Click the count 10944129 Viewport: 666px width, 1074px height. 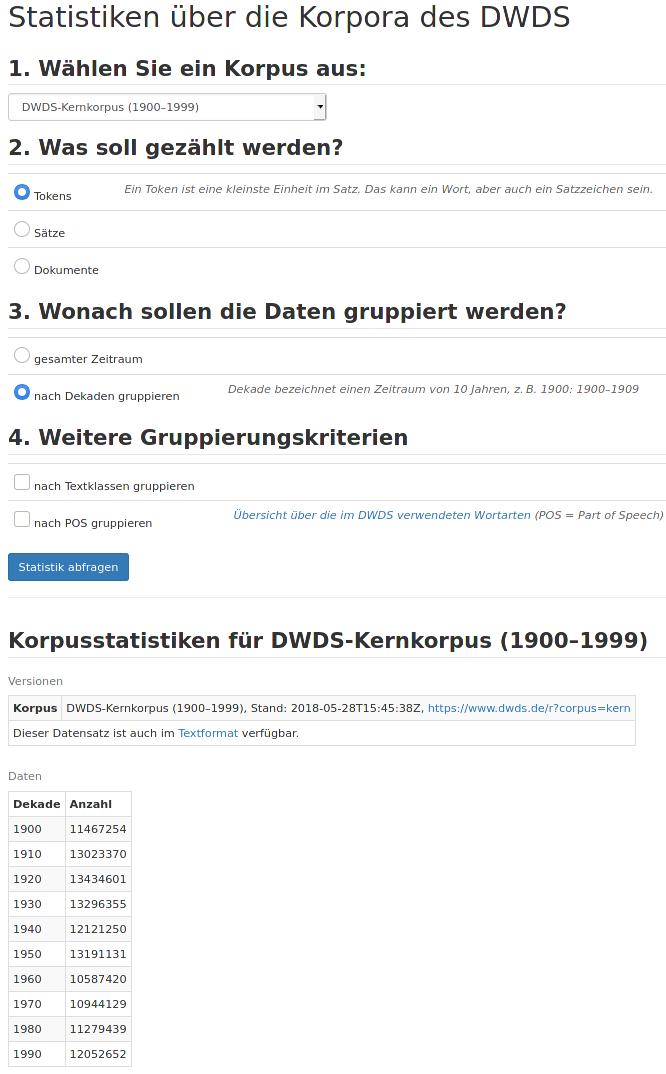tap(98, 1004)
